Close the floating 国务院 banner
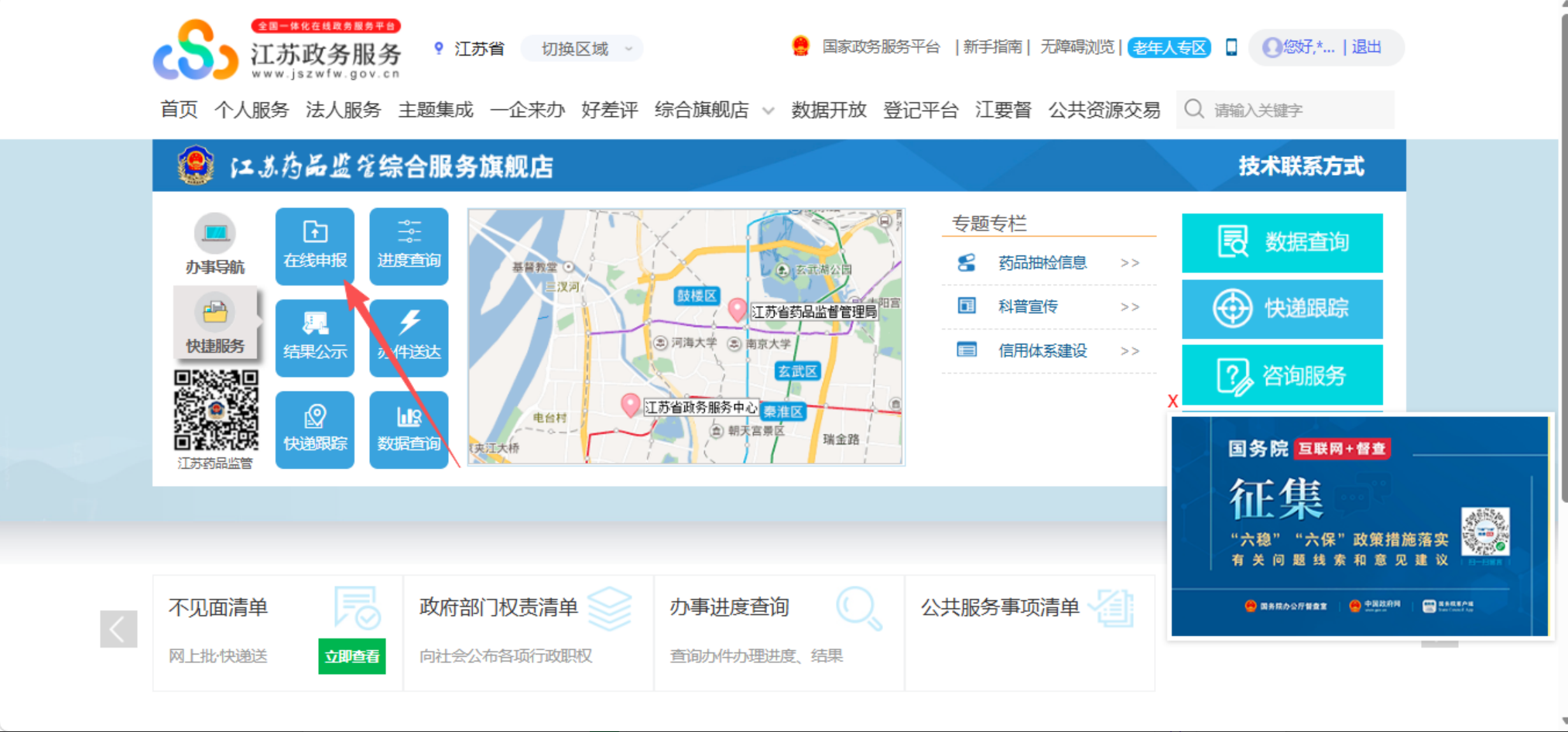 point(1173,401)
